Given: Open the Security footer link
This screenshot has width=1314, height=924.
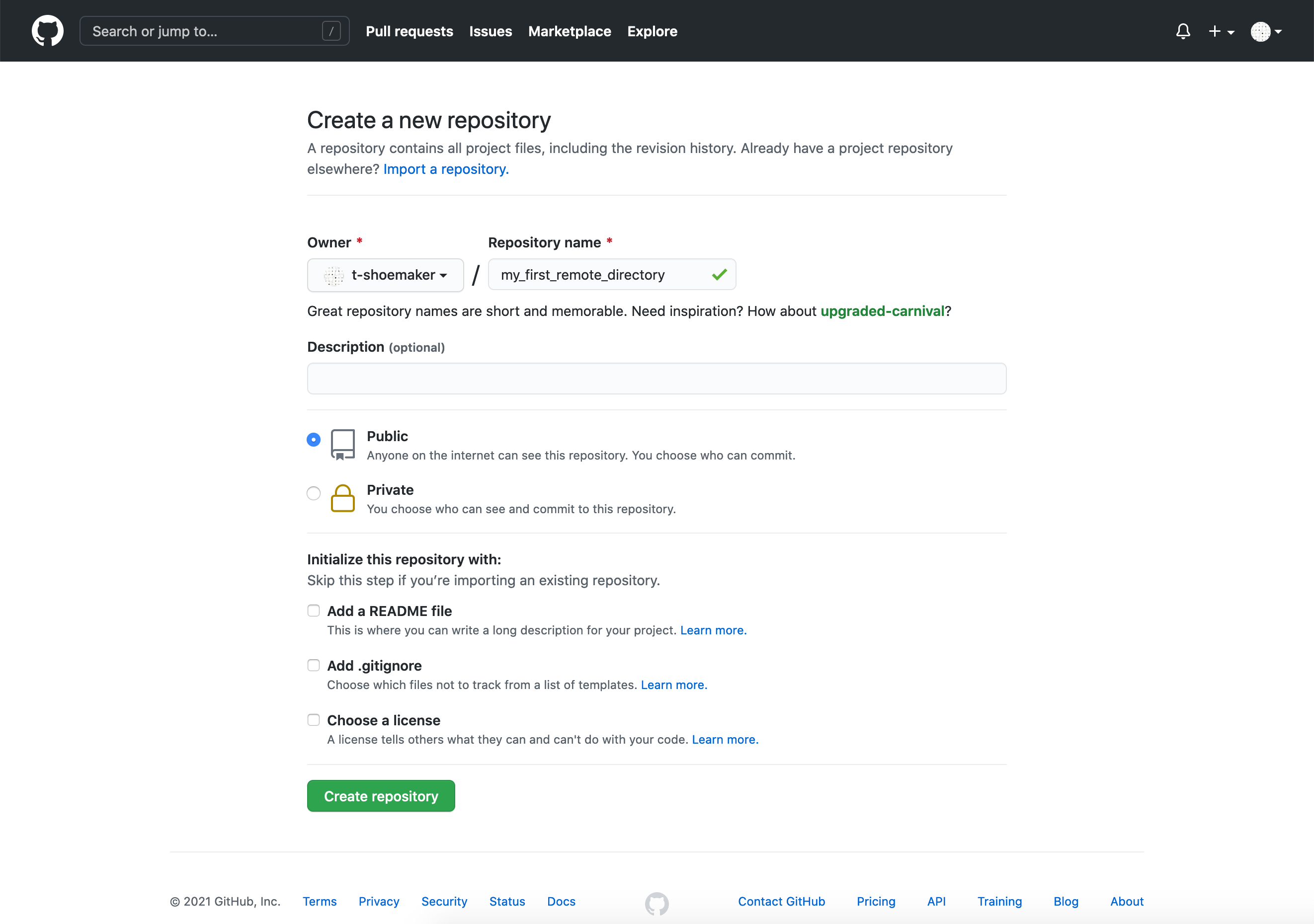Looking at the screenshot, I should coord(444,901).
